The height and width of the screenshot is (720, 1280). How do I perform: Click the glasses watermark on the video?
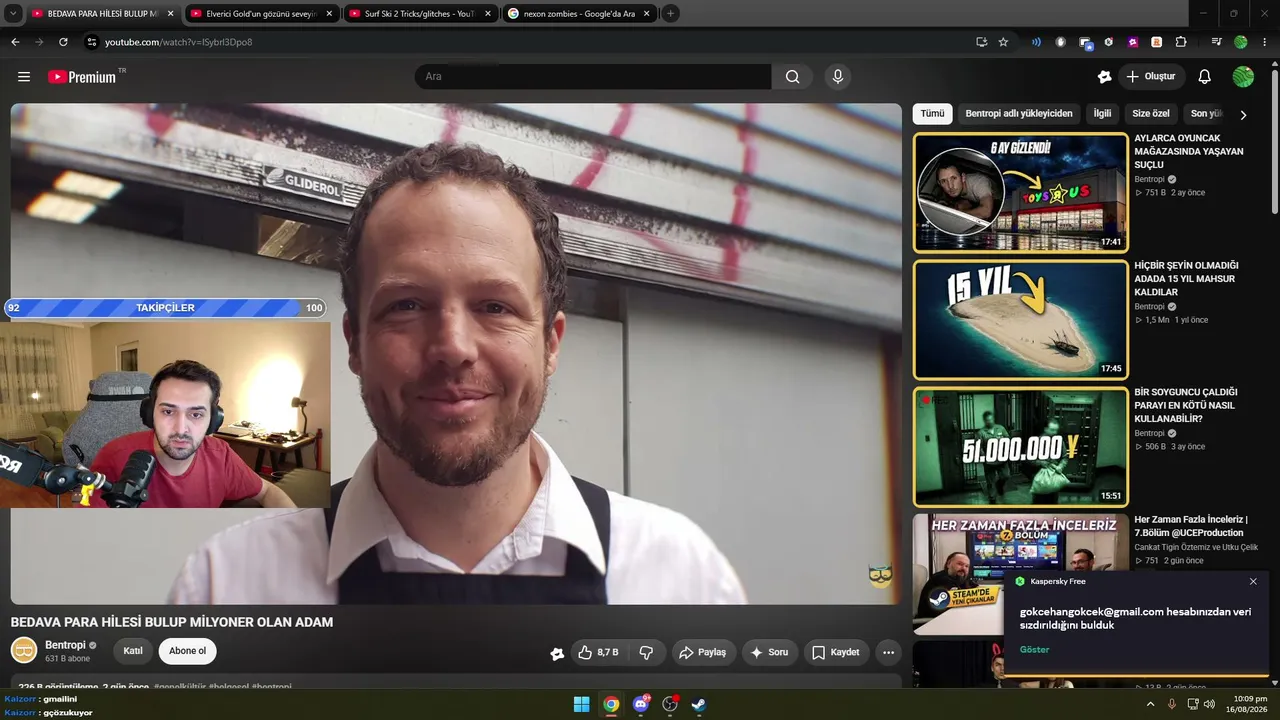click(x=880, y=575)
